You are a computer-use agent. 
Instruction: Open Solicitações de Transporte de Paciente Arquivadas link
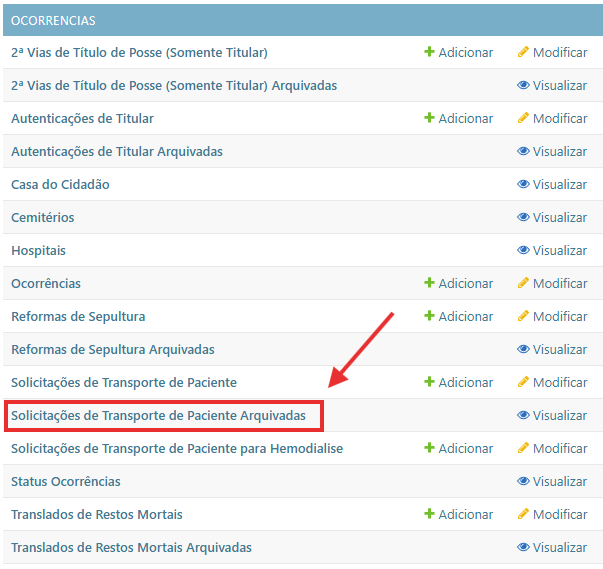pos(158,415)
